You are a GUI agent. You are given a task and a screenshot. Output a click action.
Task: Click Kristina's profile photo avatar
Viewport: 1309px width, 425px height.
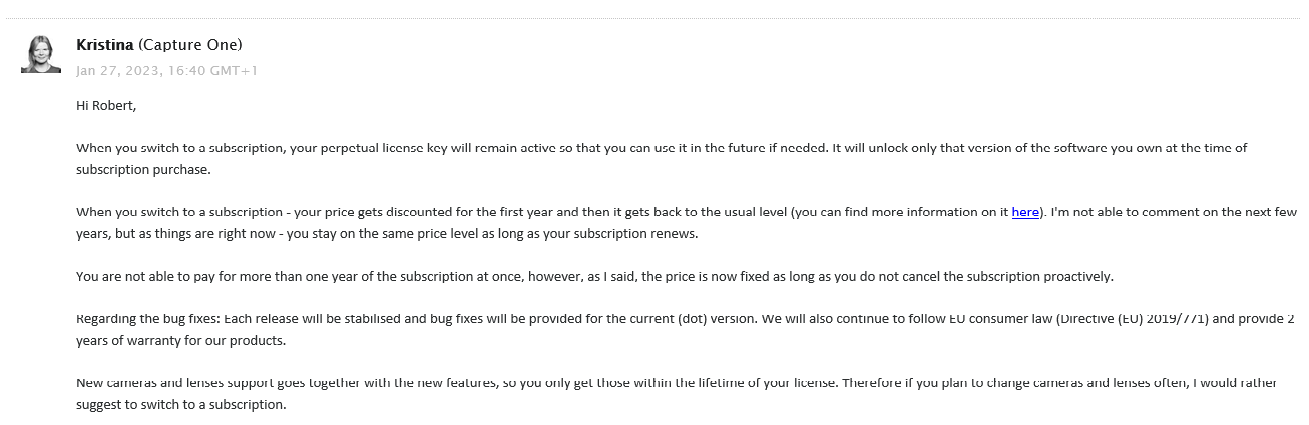pyautogui.click(x=41, y=54)
